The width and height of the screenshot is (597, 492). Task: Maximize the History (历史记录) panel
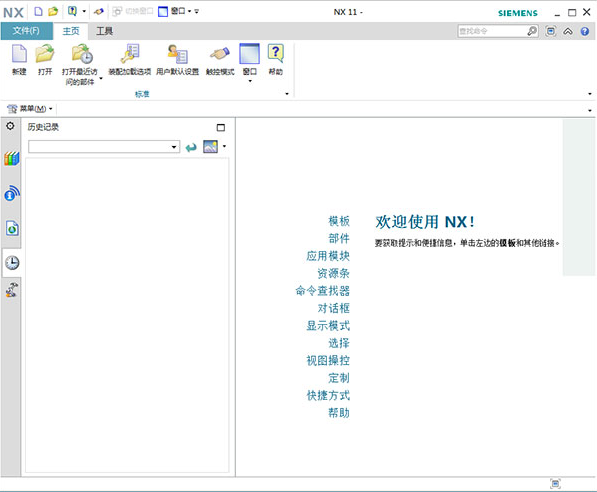pyautogui.click(x=221, y=128)
